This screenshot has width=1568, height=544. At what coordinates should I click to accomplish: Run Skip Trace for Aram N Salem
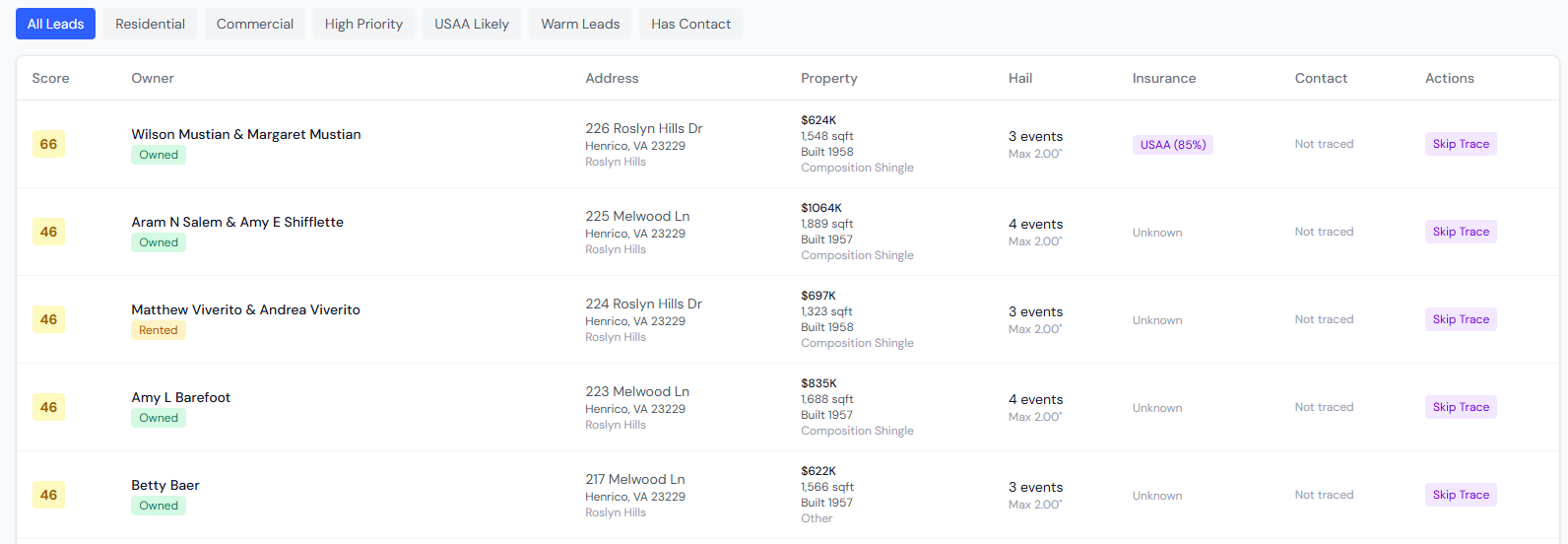[x=1461, y=232]
